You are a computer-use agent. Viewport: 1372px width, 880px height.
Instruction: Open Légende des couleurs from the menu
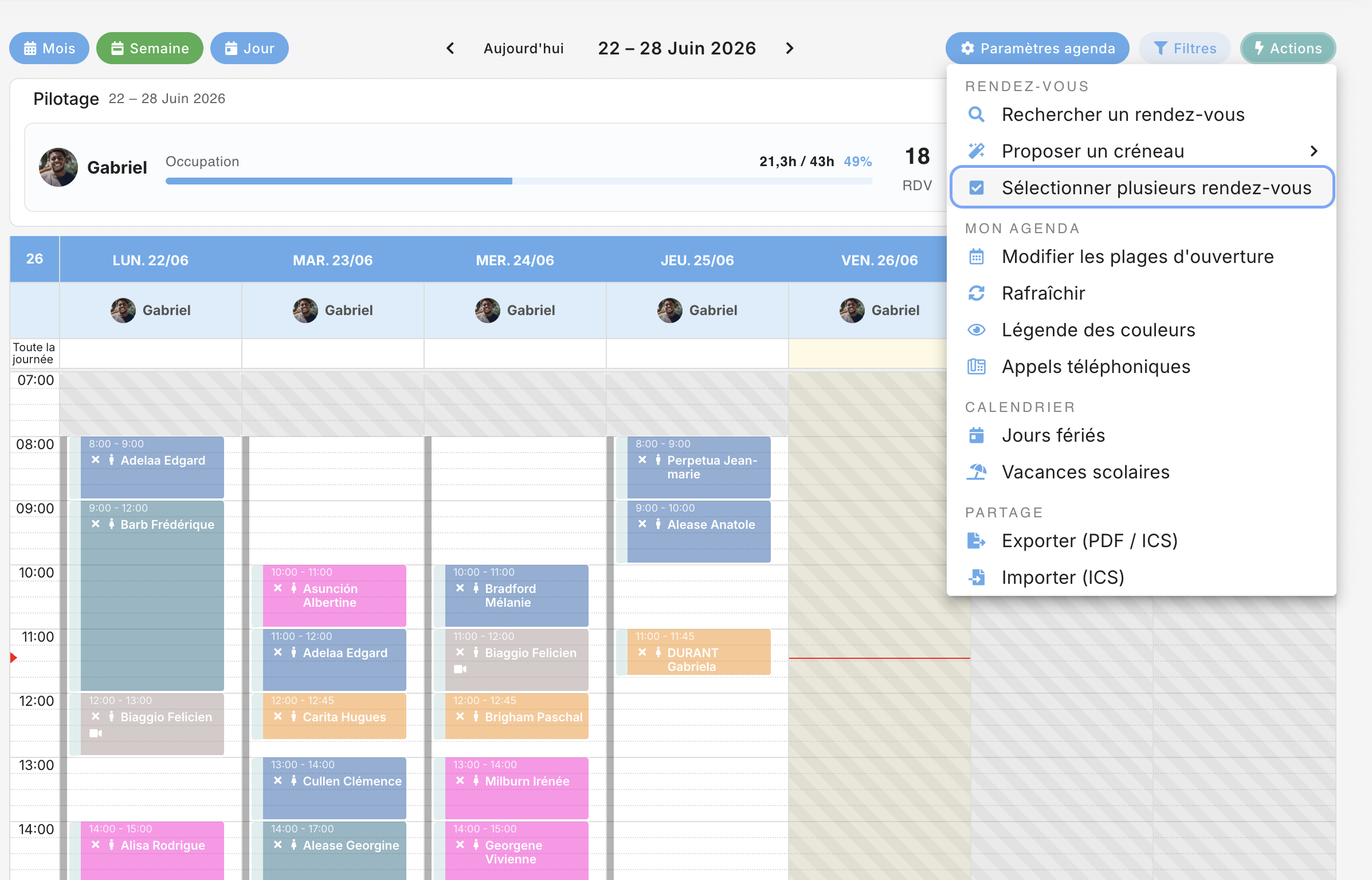[1141, 330]
